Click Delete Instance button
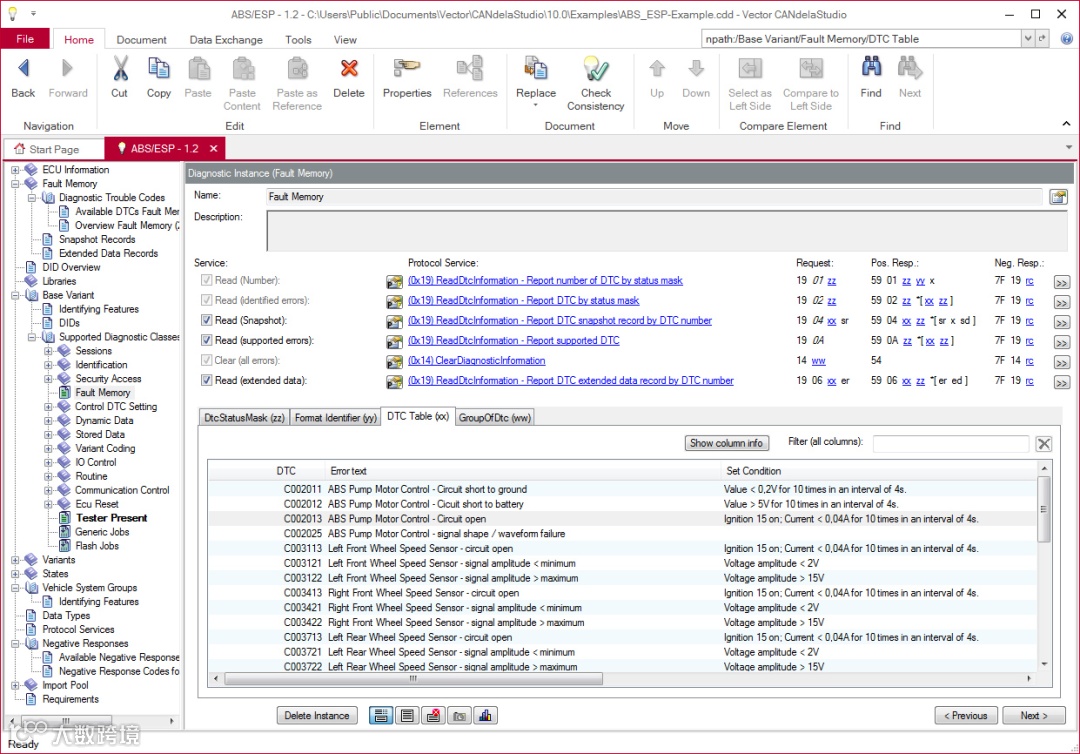1080x754 pixels. pyautogui.click(x=317, y=716)
